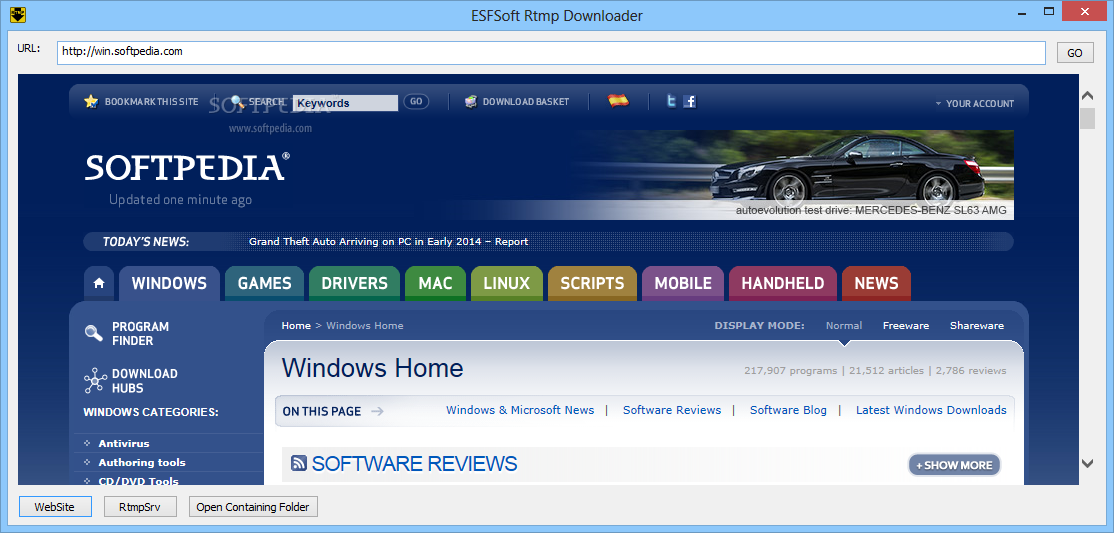Image resolution: width=1114 pixels, height=533 pixels.
Task: Open the Games tab
Action: (264, 284)
